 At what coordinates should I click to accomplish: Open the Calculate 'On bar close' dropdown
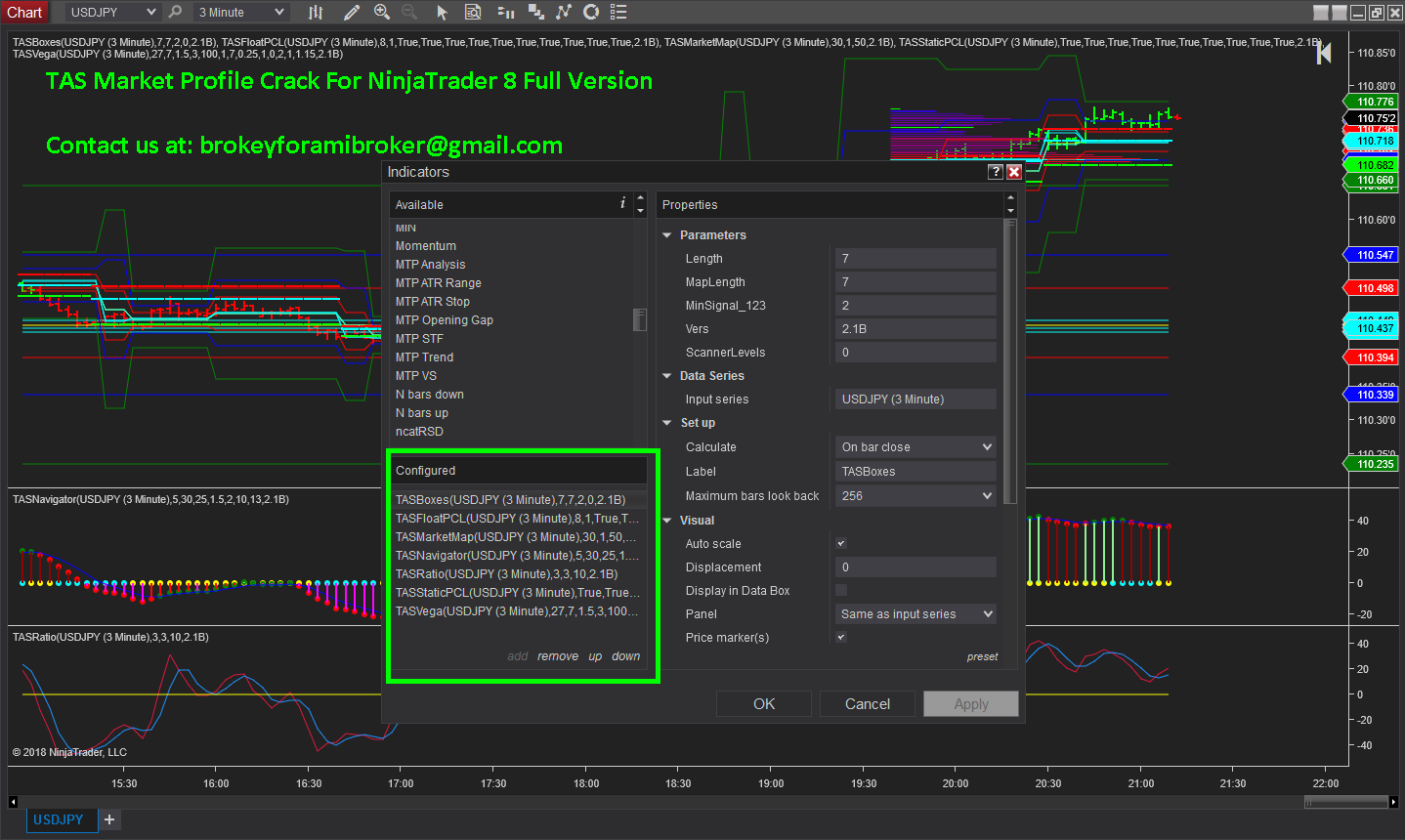coord(915,446)
